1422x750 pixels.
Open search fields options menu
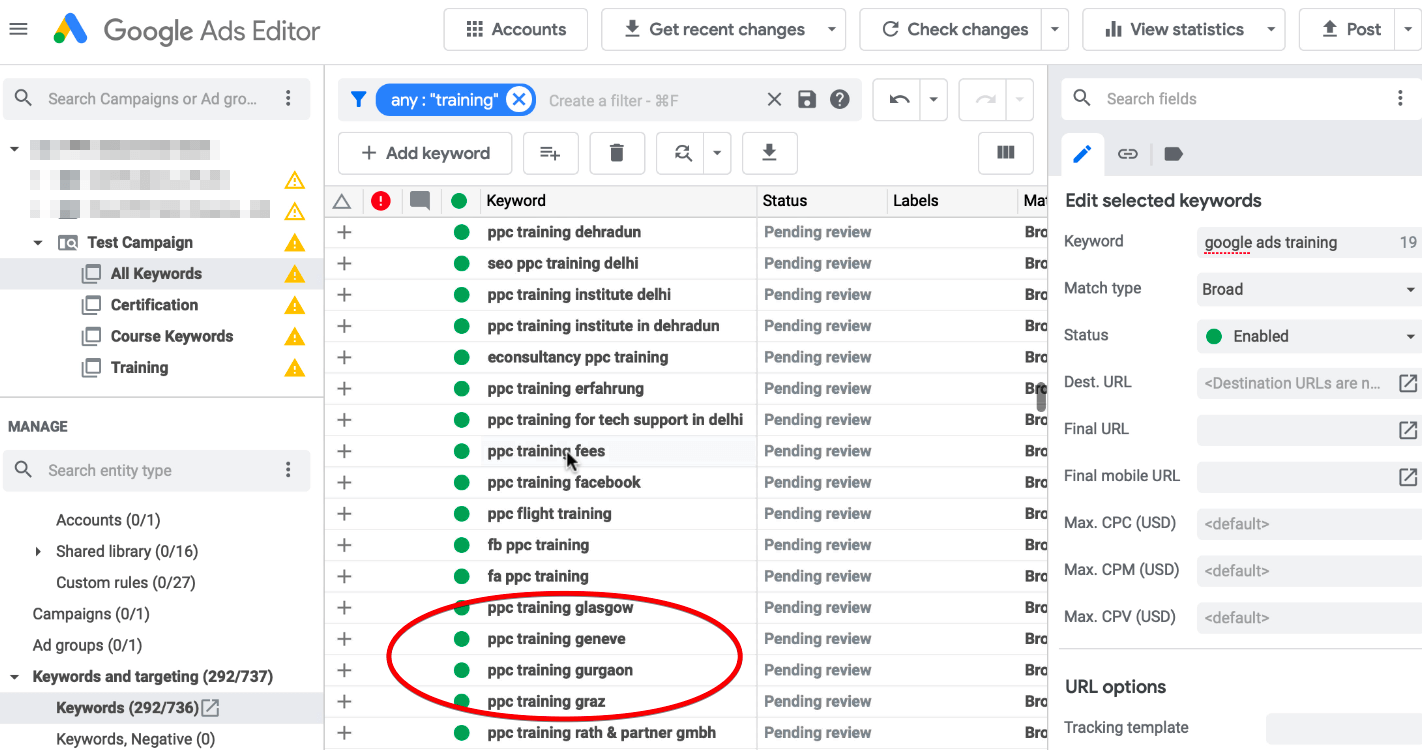pyautogui.click(x=1400, y=98)
